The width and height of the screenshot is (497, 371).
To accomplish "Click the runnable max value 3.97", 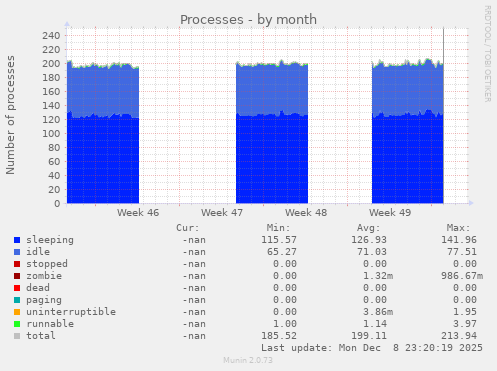I will [465, 324].
